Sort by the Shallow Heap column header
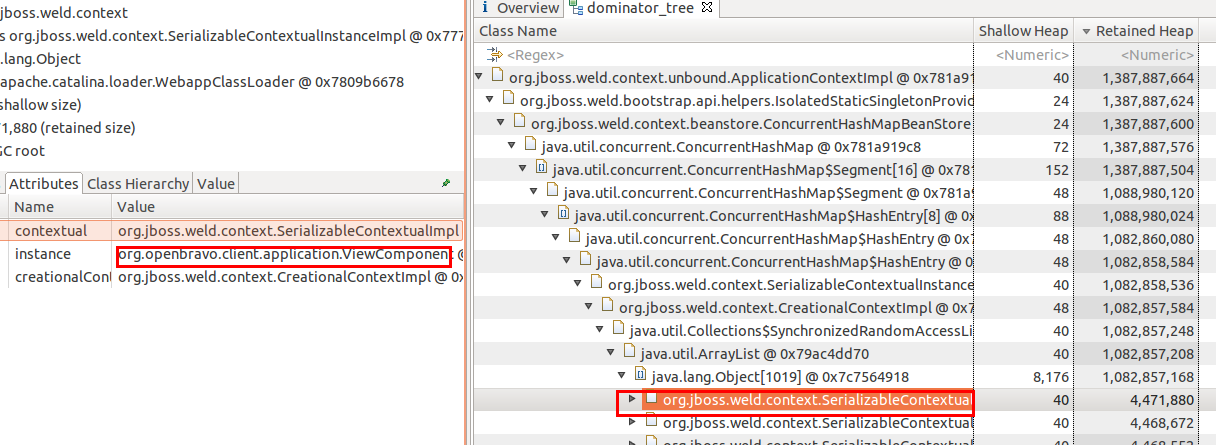The image size is (1216, 445). pos(1024,31)
